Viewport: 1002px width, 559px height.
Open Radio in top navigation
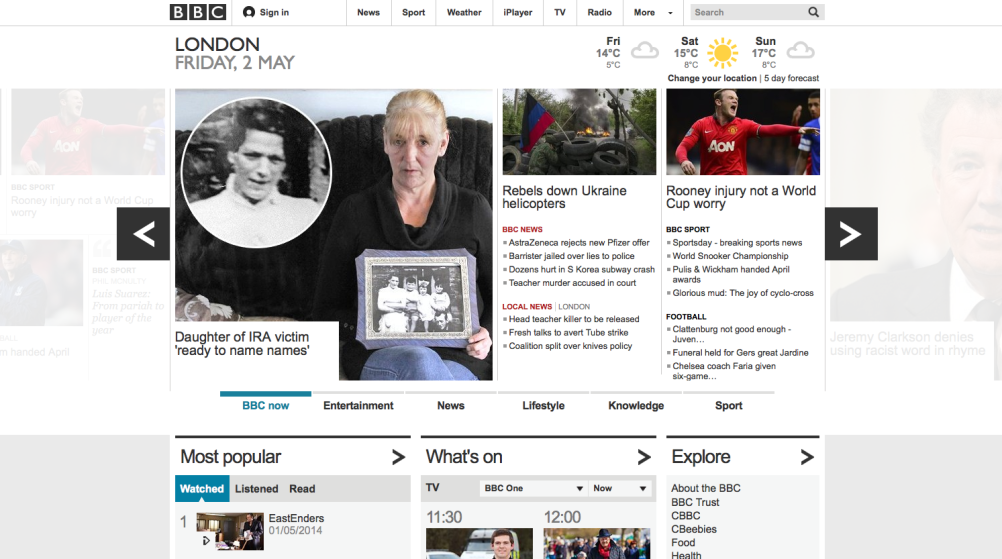coord(599,12)
